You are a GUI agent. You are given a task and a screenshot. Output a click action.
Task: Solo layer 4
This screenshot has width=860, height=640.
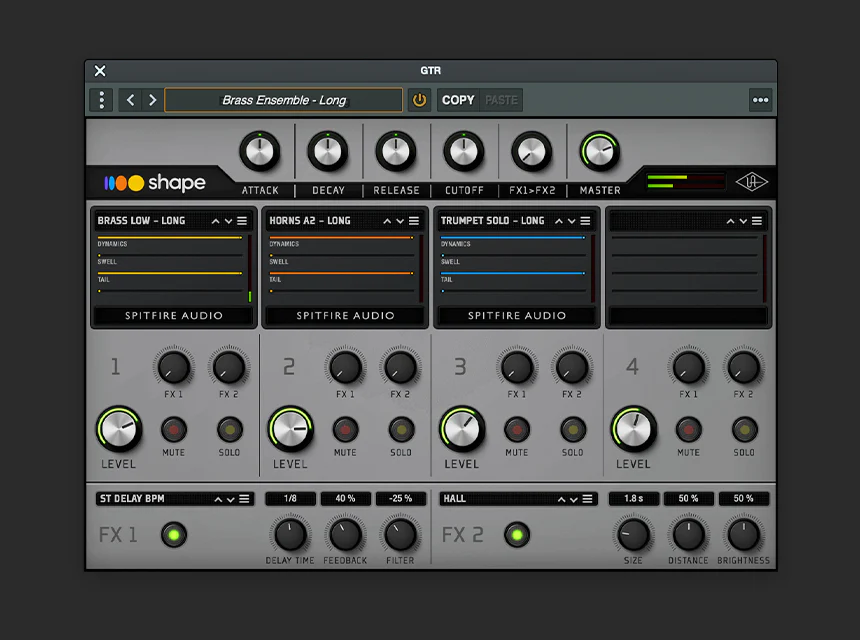pyautogui.click(x=744, y=430)
